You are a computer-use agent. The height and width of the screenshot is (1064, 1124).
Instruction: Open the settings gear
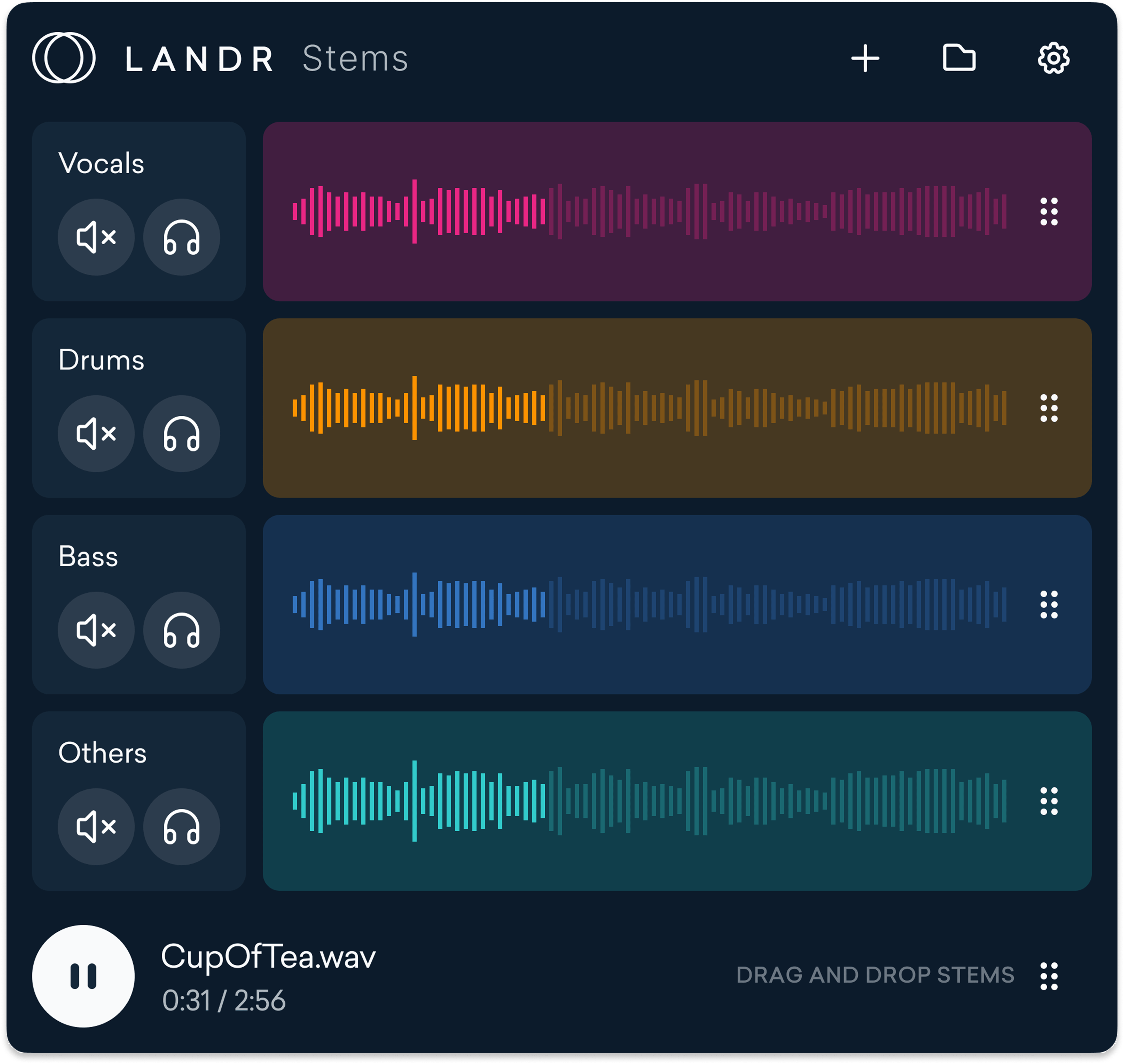1053,58
